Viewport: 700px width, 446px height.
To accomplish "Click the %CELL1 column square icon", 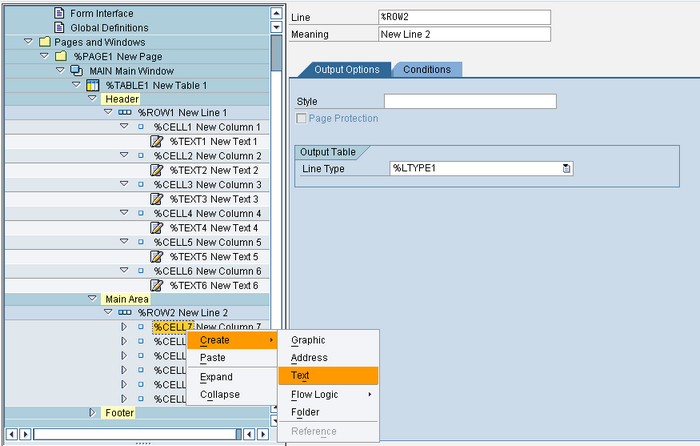I will pyautogui.click(x=141, y=127).
